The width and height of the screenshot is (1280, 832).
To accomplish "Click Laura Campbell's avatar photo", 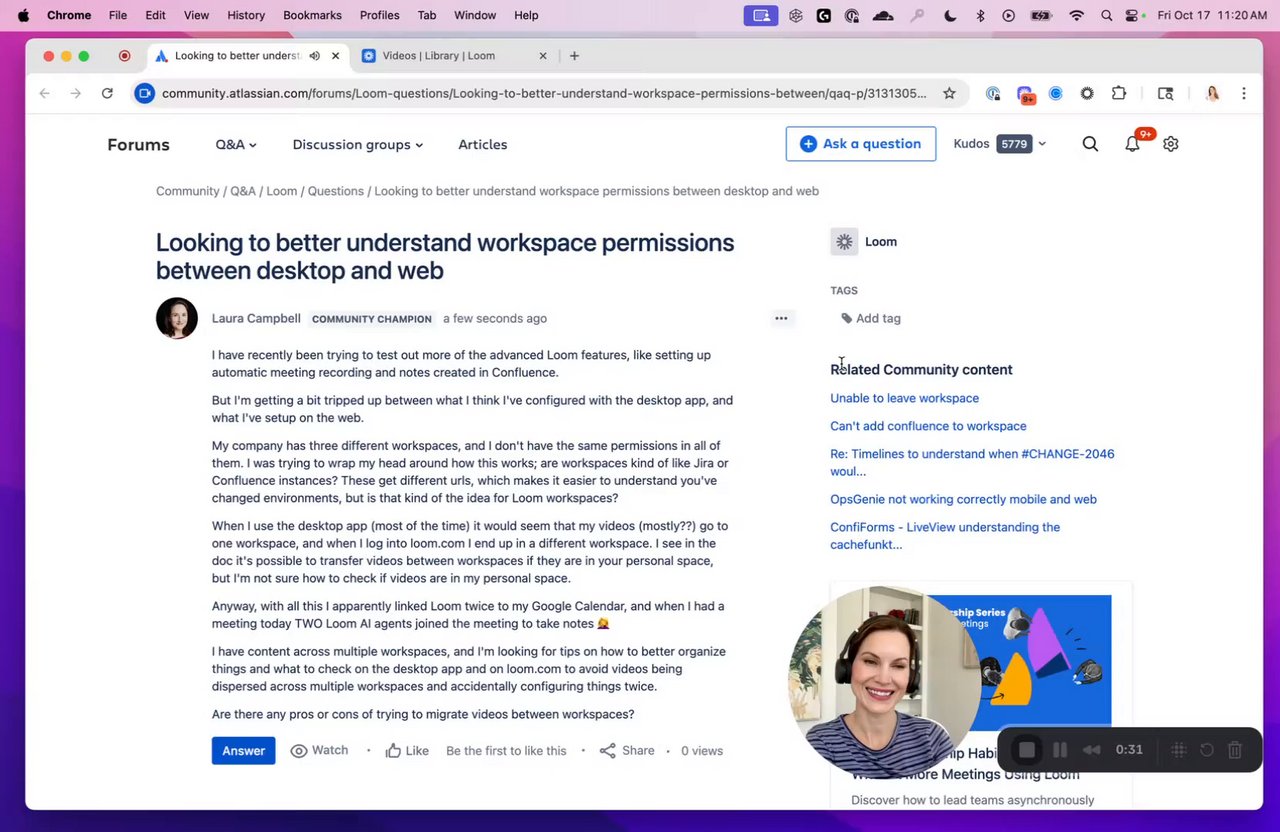I will pos(177,319).
